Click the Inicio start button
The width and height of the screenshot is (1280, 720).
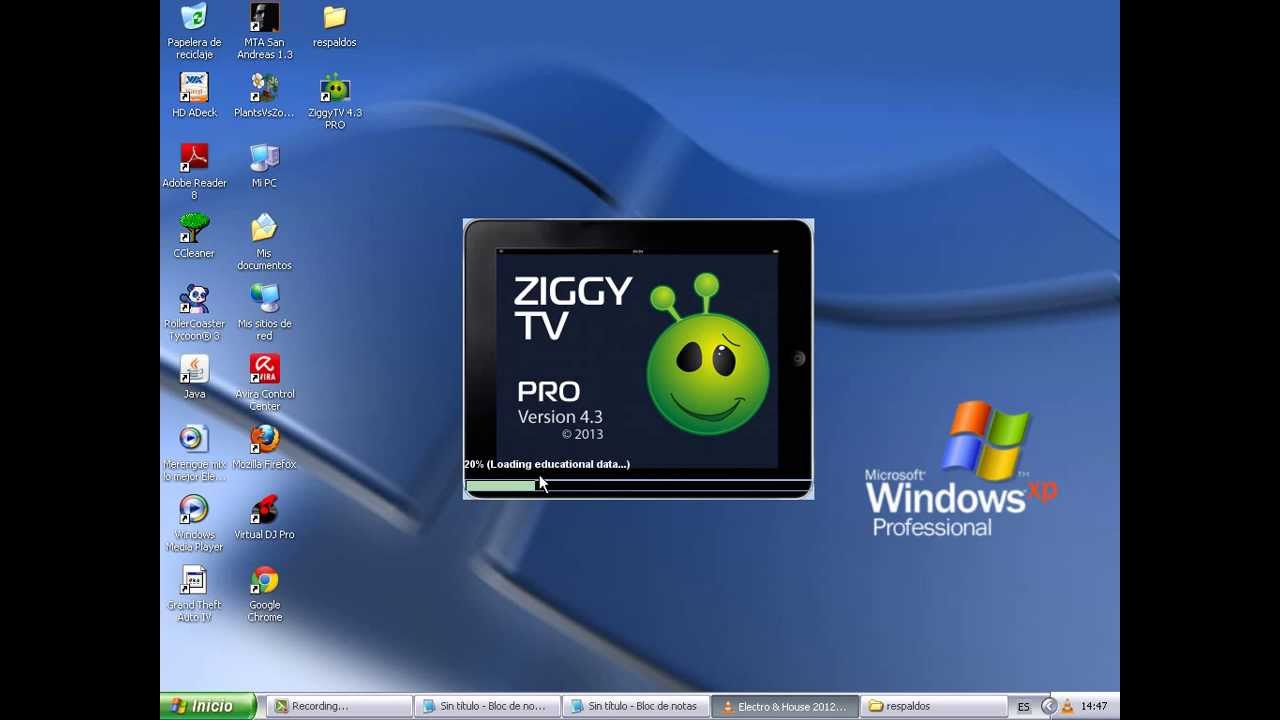click(x=208, y=706)
